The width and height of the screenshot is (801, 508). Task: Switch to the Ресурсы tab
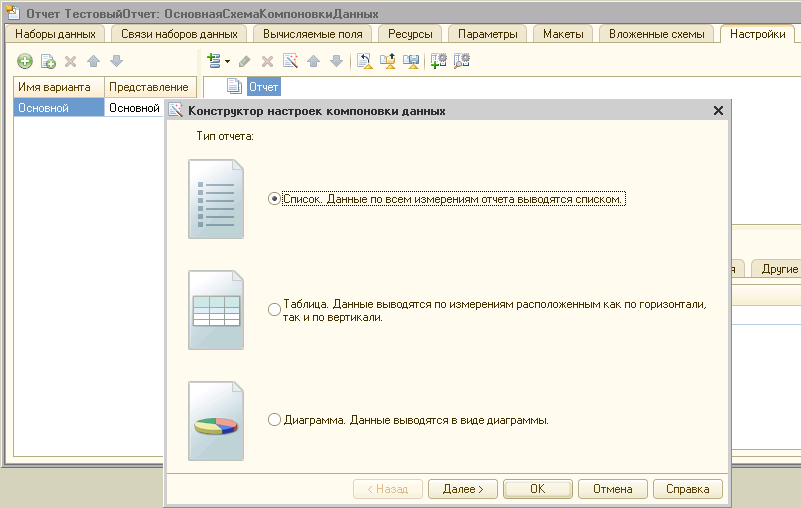(410, 34)
